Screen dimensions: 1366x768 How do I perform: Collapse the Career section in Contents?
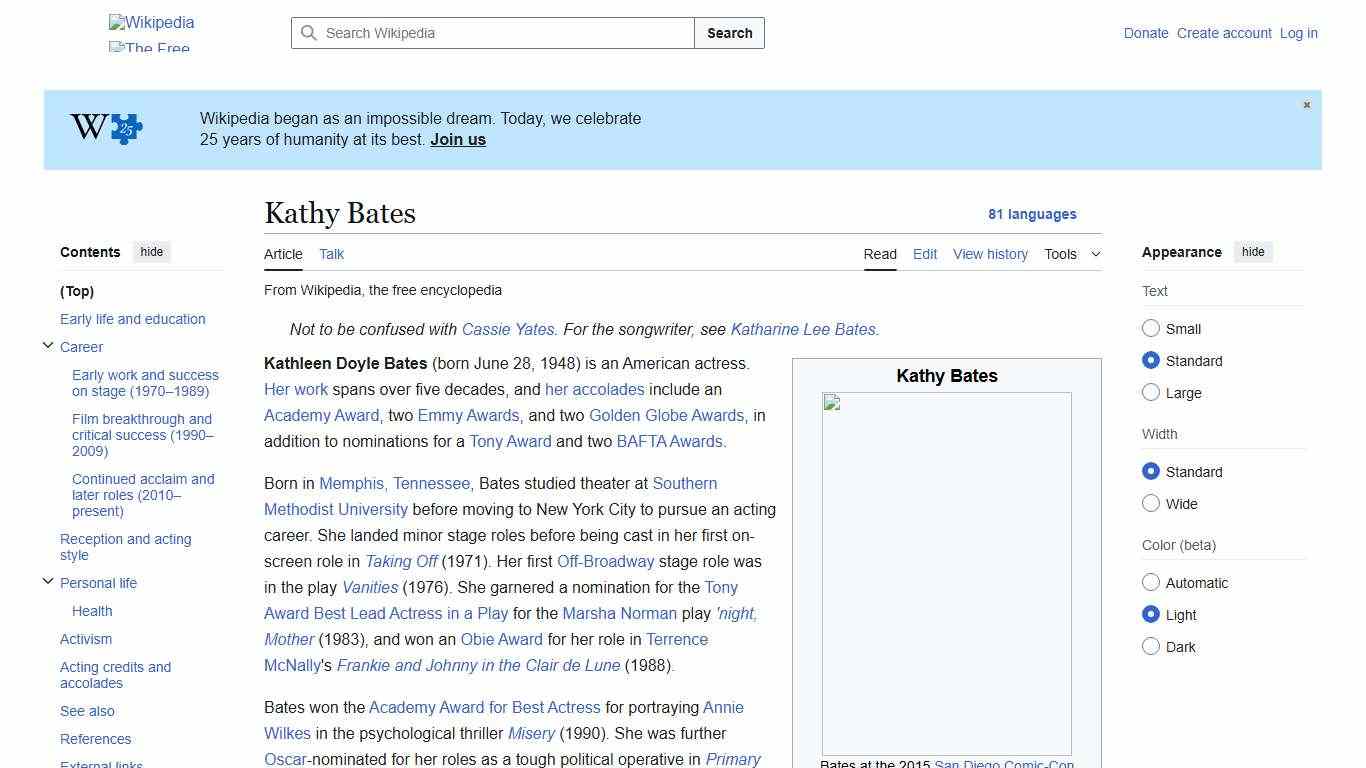(x=48, y=344)
